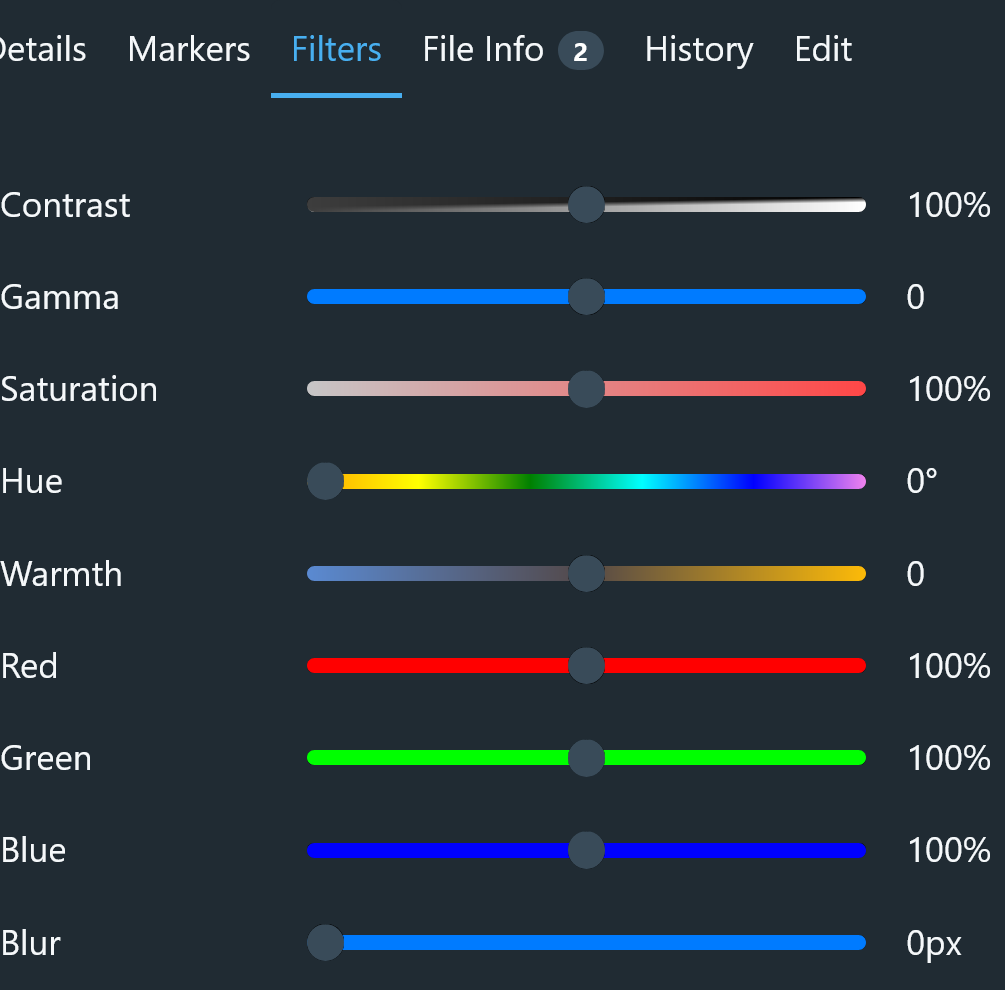
Task: Click the Contrast slider handle
Action: [x=586, y=205]
